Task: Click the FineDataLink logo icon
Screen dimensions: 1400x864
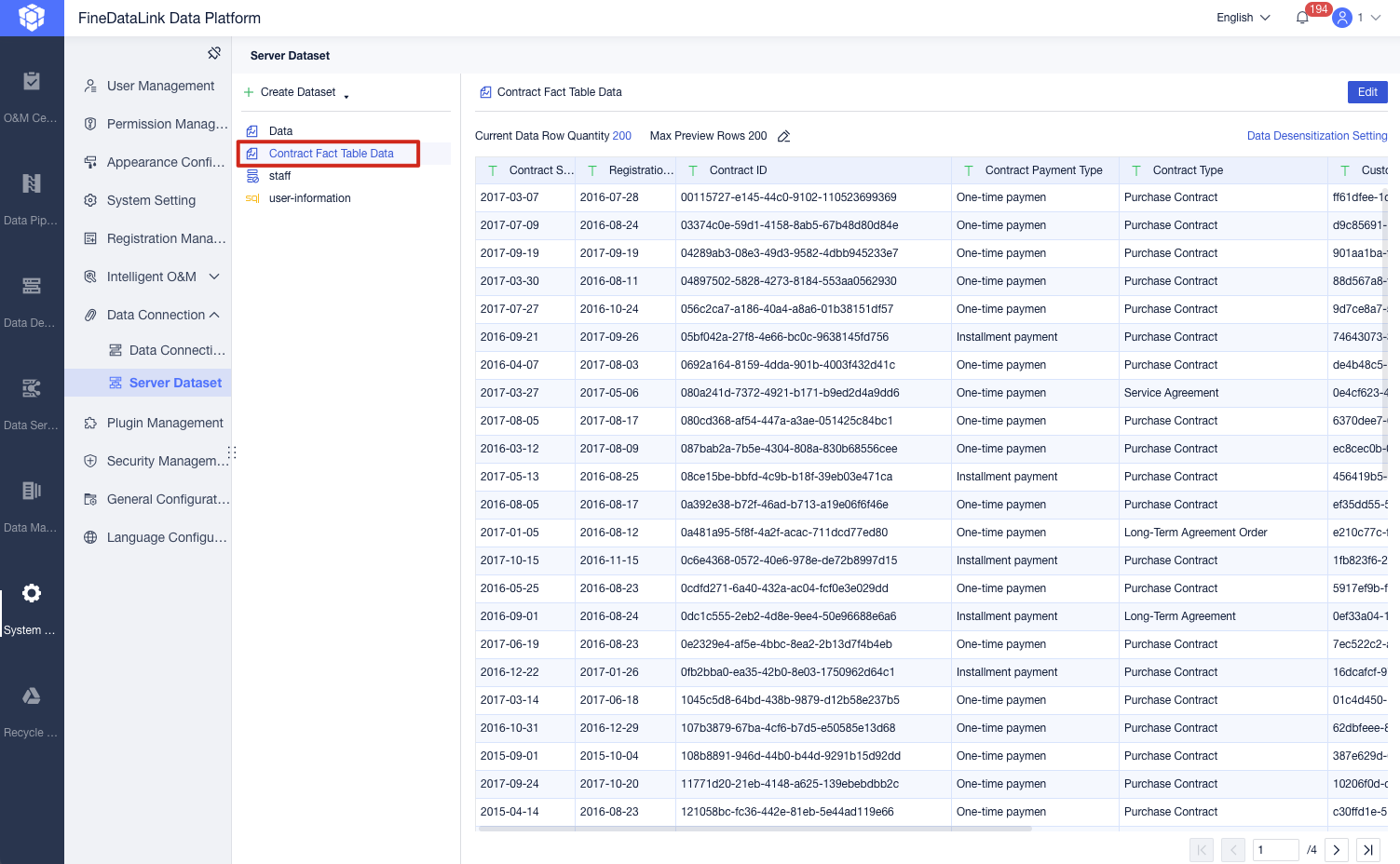Action: click(32, 18)
